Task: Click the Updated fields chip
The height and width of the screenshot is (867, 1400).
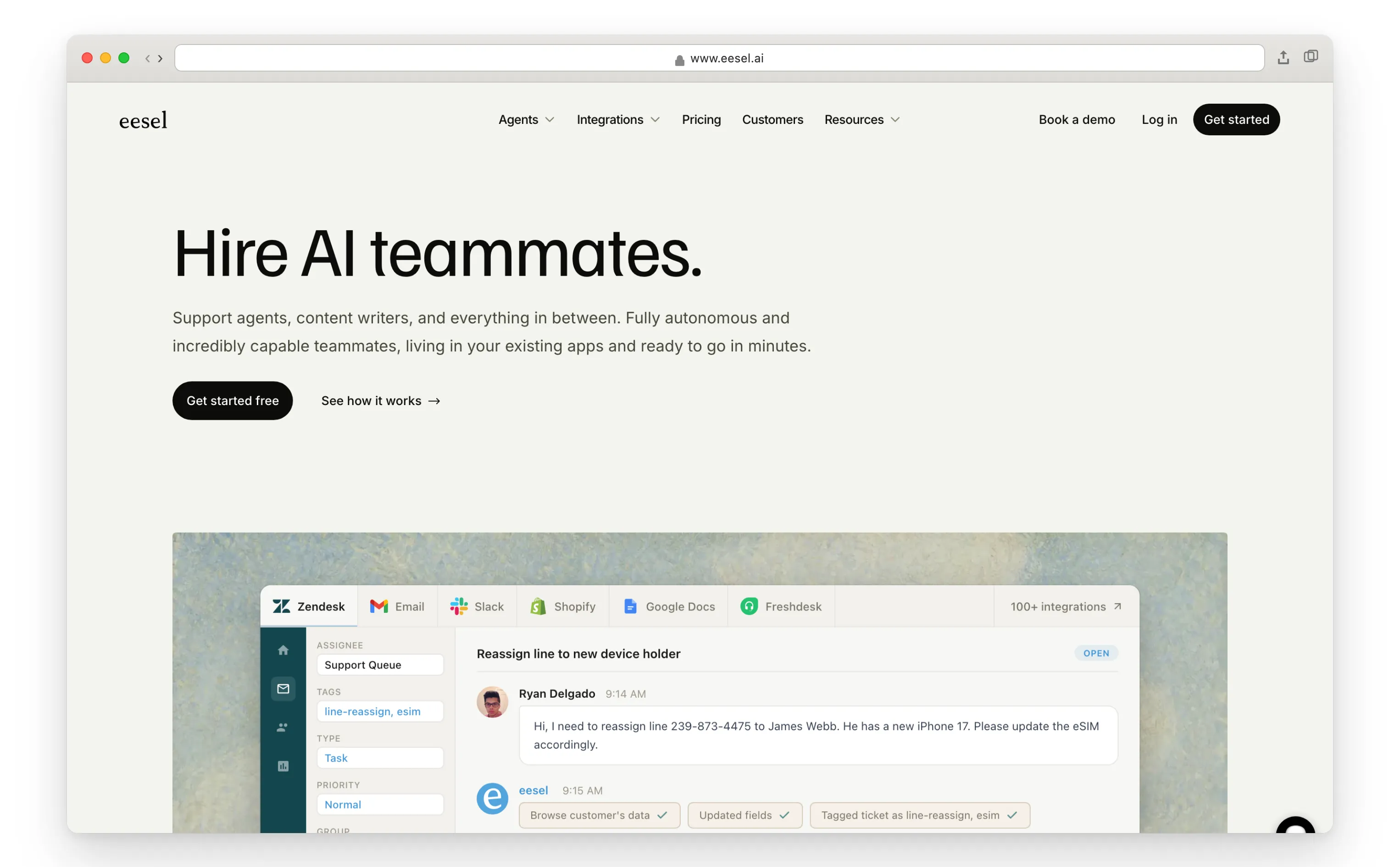Action: point(744,815)
